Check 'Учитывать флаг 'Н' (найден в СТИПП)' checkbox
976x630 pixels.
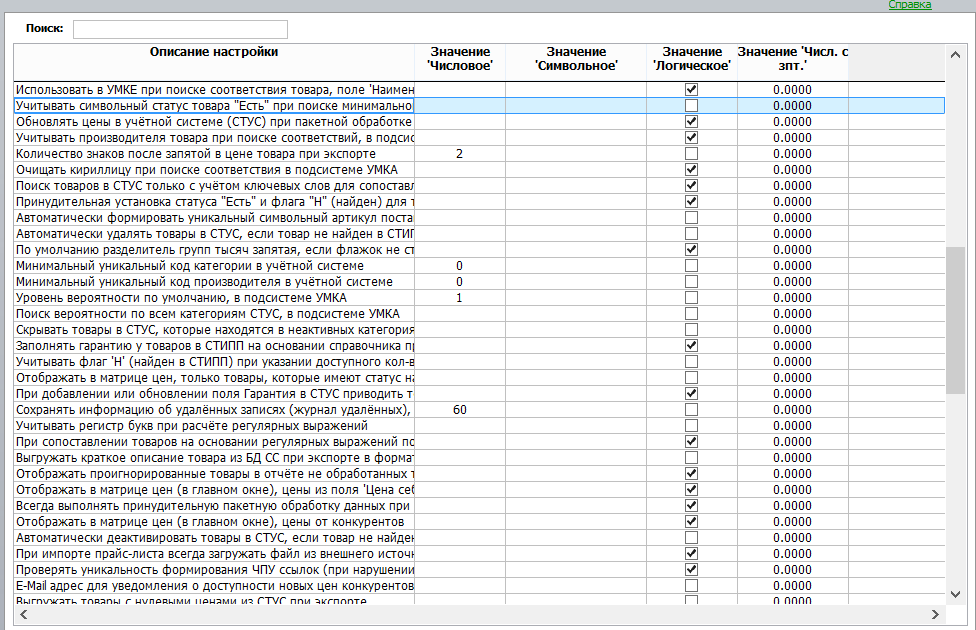tap(692, 362)
